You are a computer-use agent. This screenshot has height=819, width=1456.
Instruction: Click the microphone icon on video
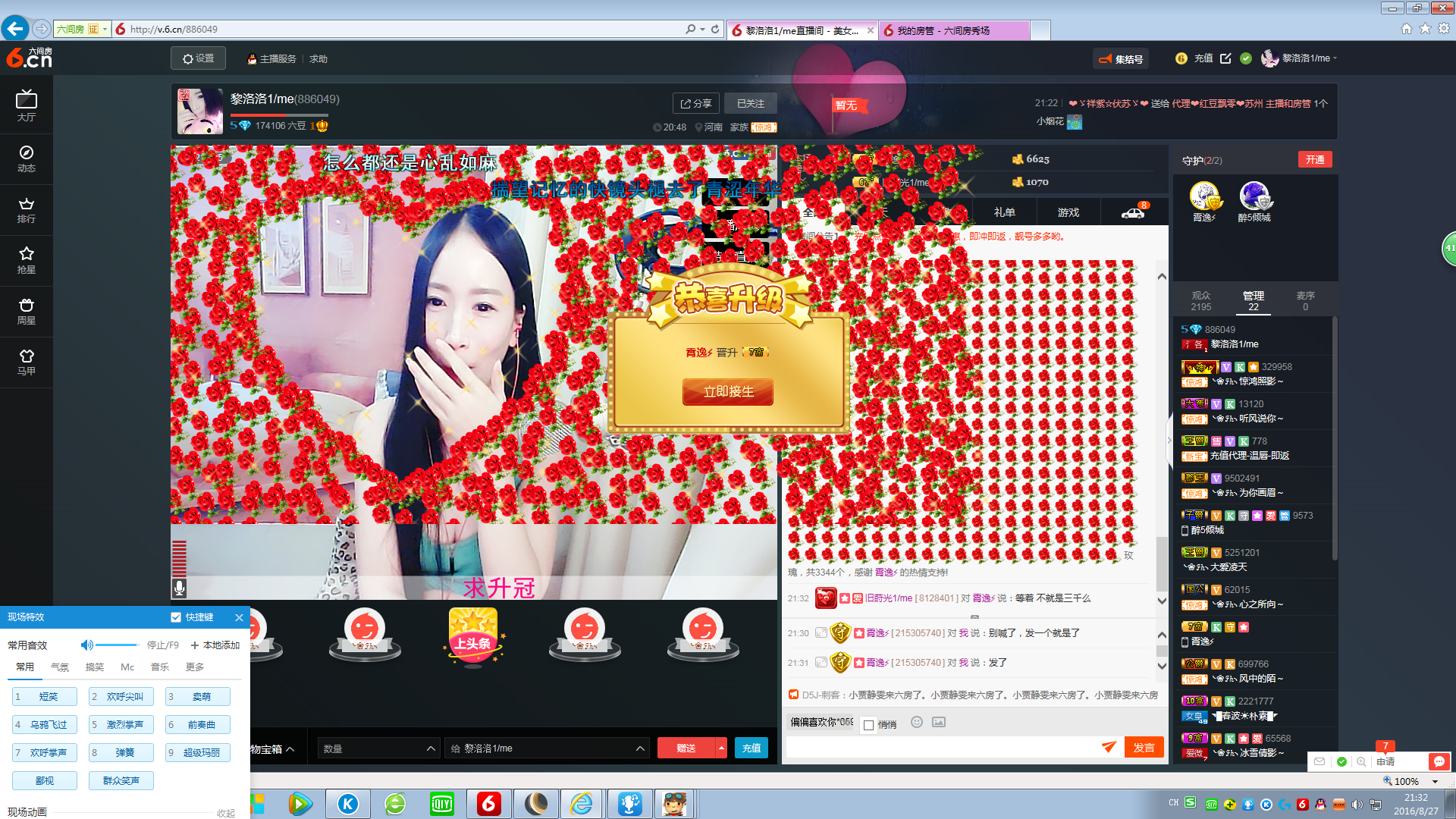click(x=180, y=588)
